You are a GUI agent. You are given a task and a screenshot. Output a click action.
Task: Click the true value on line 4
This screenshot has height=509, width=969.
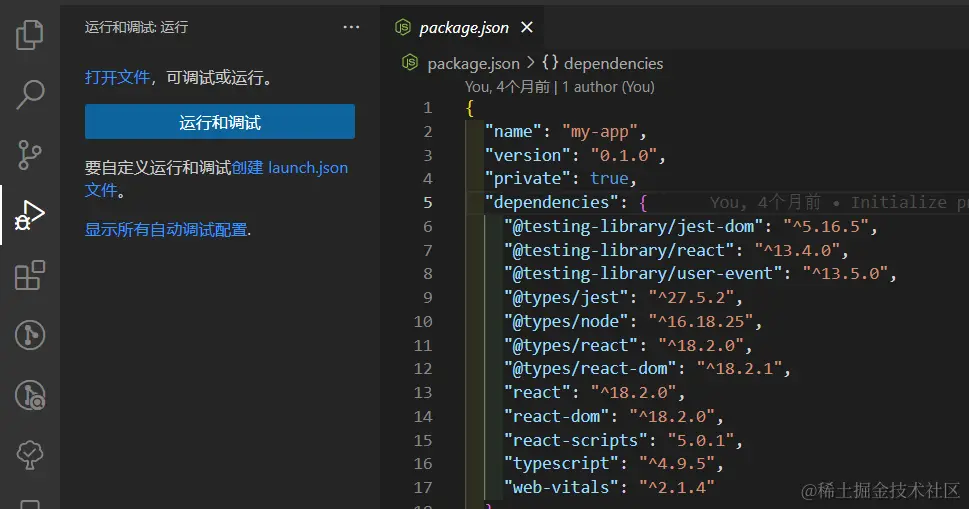(x=609, y=179)
